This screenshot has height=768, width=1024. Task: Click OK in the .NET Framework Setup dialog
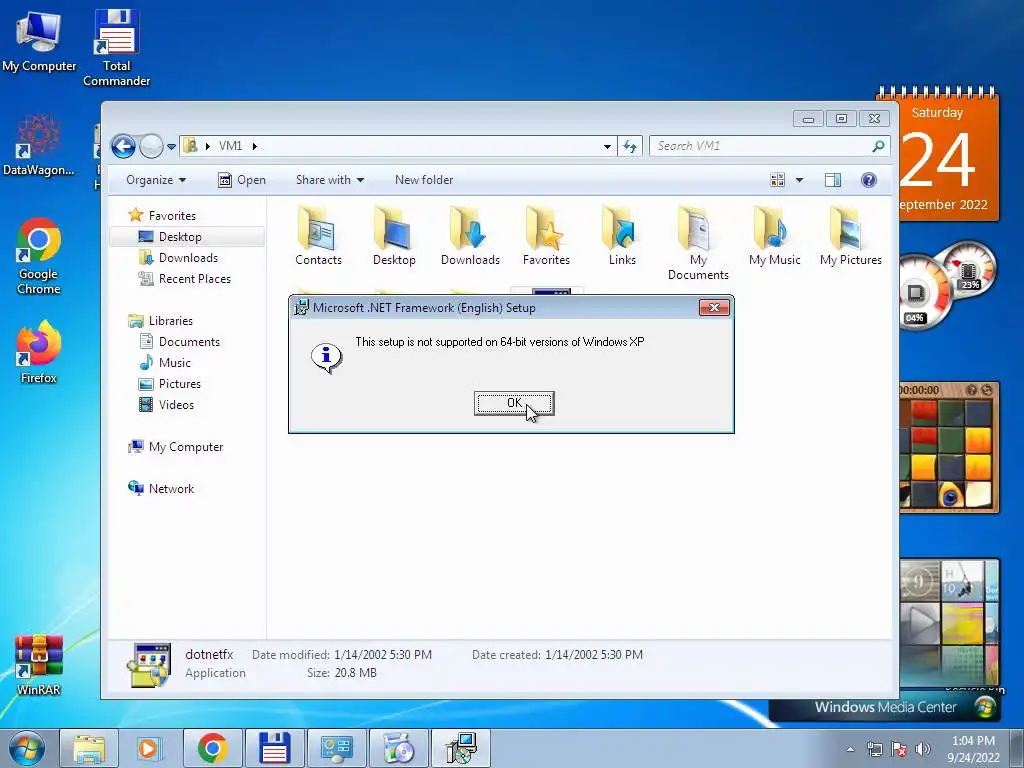point(514,403)
